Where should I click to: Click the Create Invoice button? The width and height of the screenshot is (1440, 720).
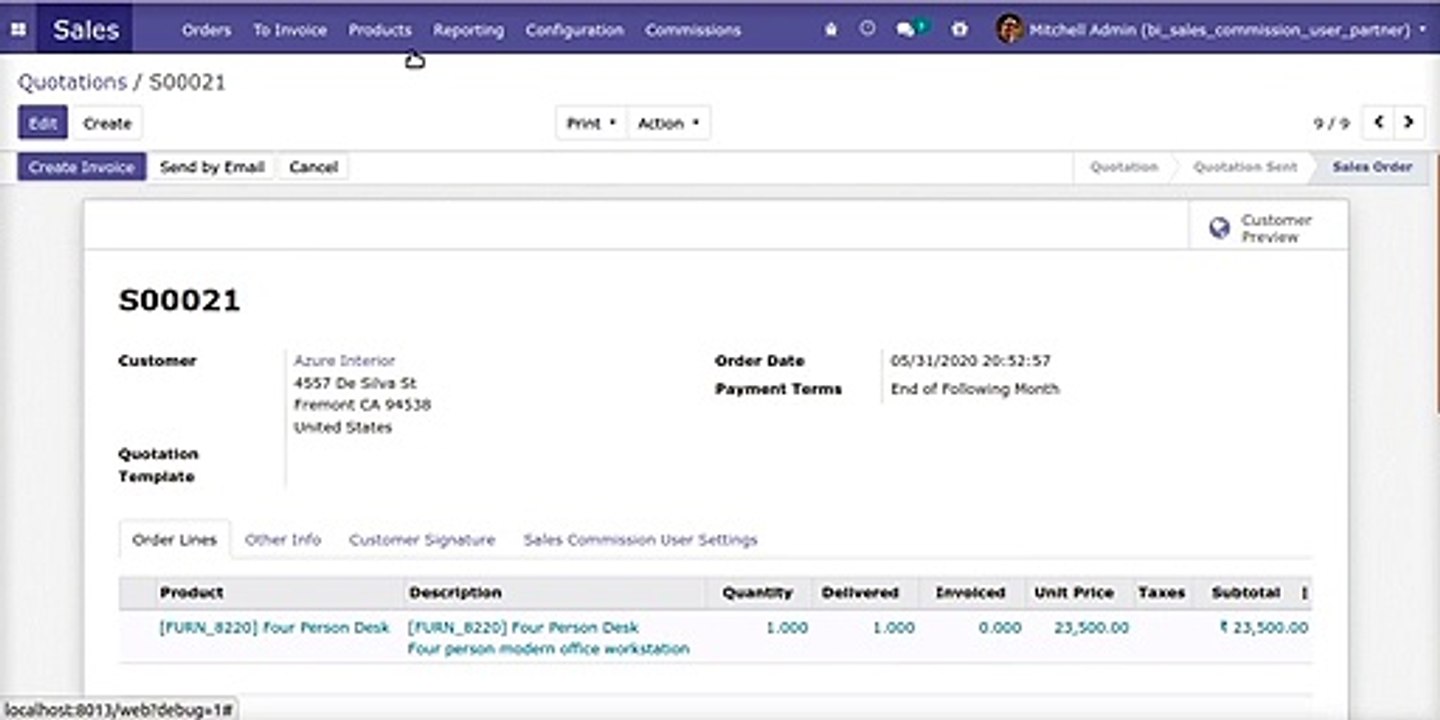pos(82,167)
